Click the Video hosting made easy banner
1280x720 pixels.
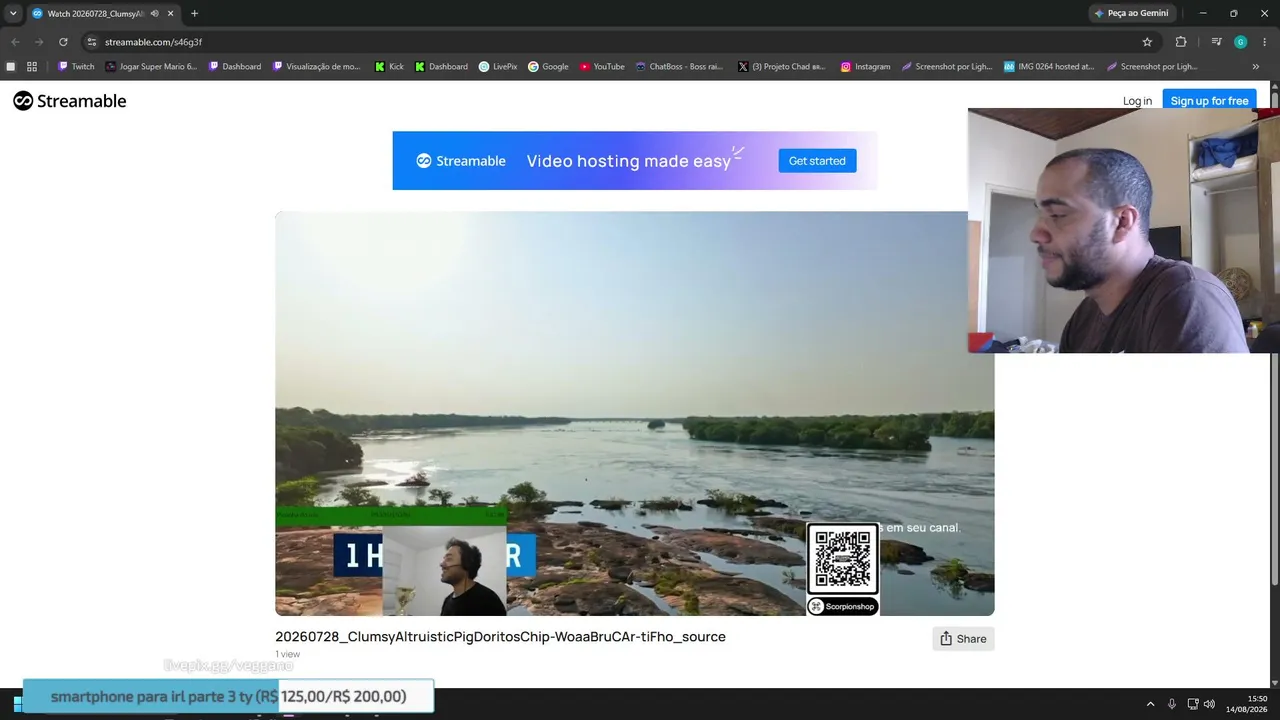[x=635, y=161]
